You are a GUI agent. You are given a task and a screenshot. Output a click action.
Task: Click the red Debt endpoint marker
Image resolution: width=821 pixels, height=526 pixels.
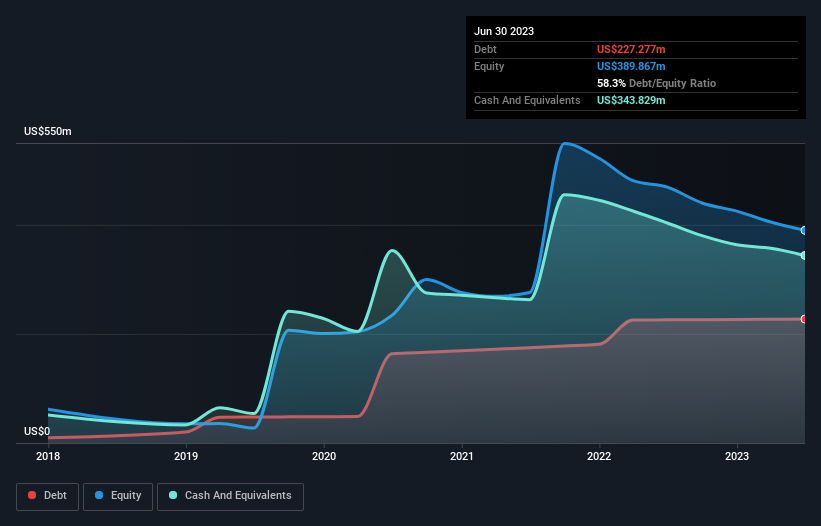(x=804, y=319)
